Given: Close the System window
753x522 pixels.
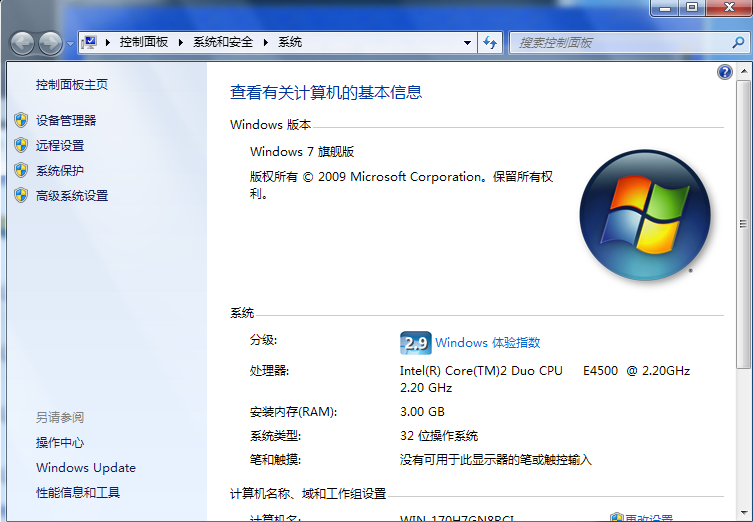Looking at the screenshot, I should (x=729, y=8).
